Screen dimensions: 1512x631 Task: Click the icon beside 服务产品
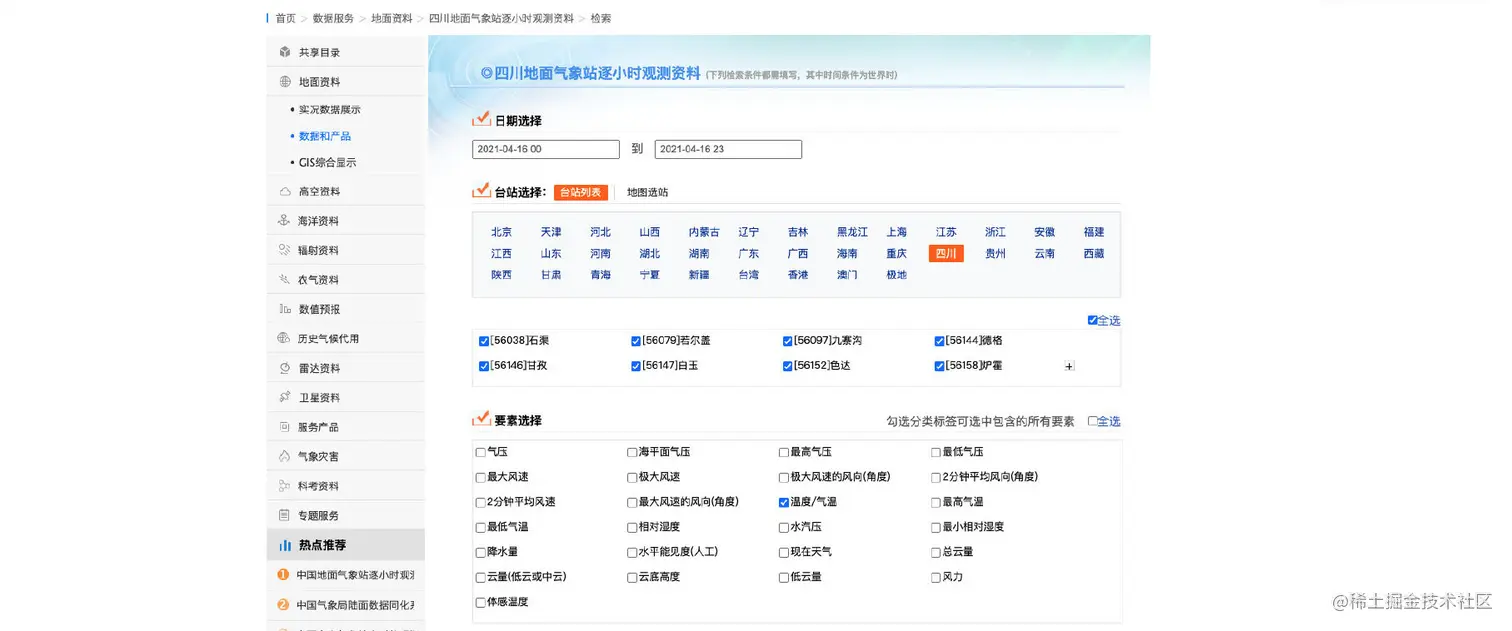tap(285, 427)
